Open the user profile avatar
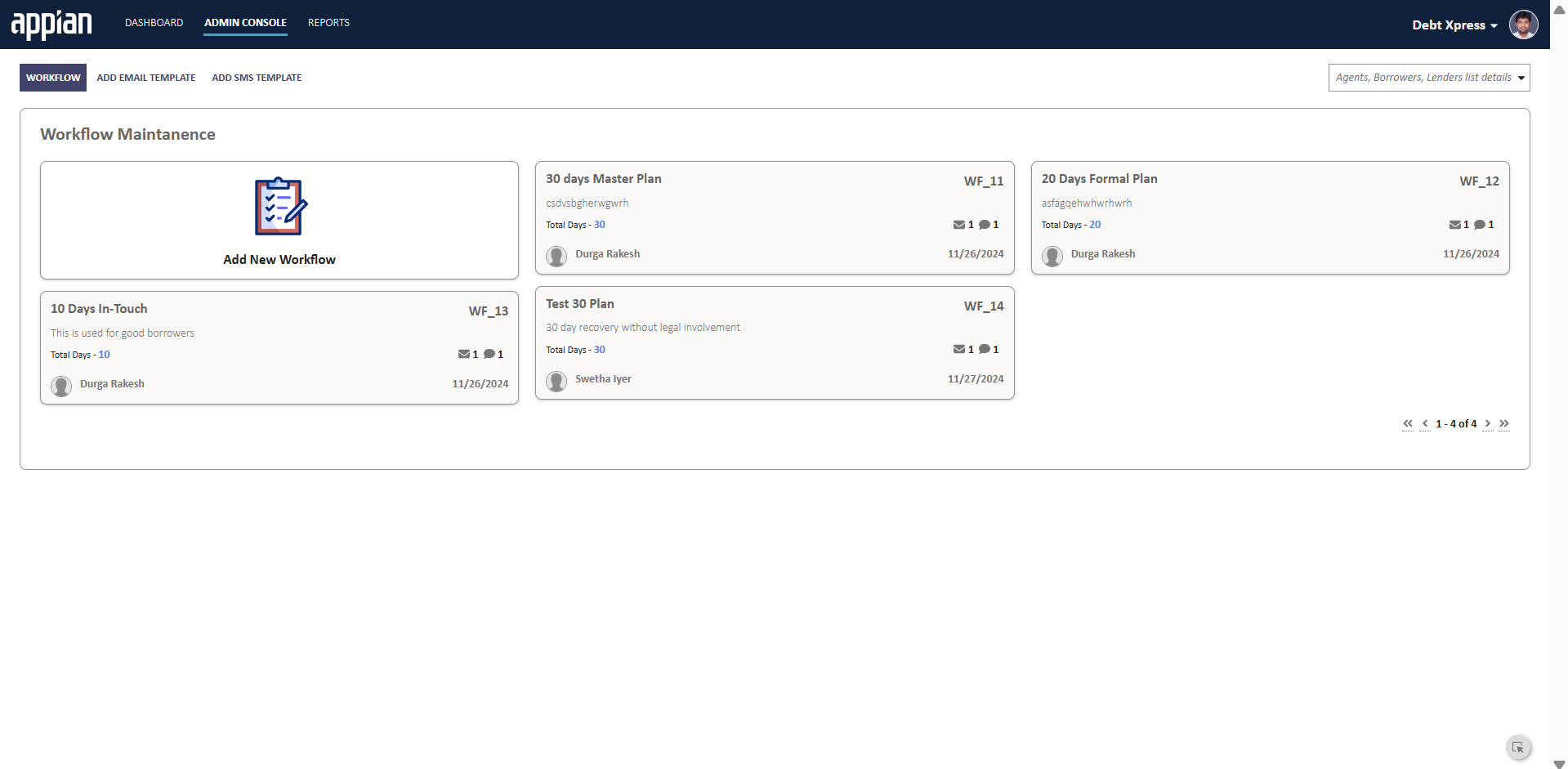 pyautogui.click(x=1523, y=25)
